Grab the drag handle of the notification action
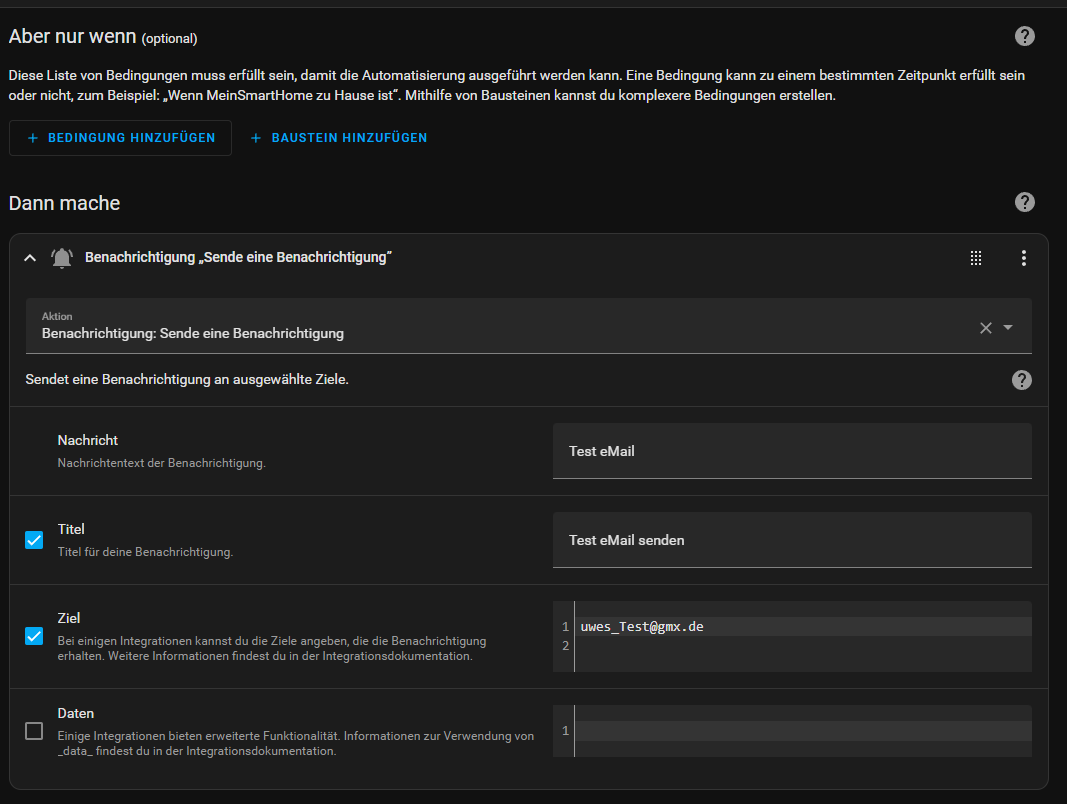Image resolution: width=1067 pixels, height=804 pixels. point(976,258)
